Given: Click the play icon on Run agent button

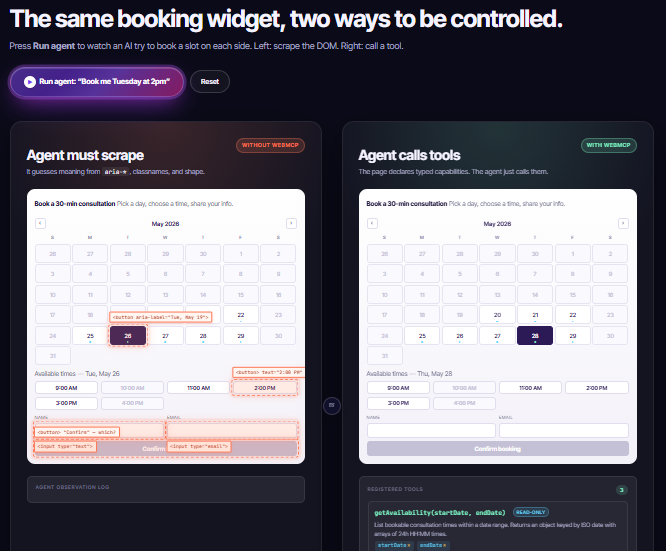Looking at the screenshot, I should [30, 82].
